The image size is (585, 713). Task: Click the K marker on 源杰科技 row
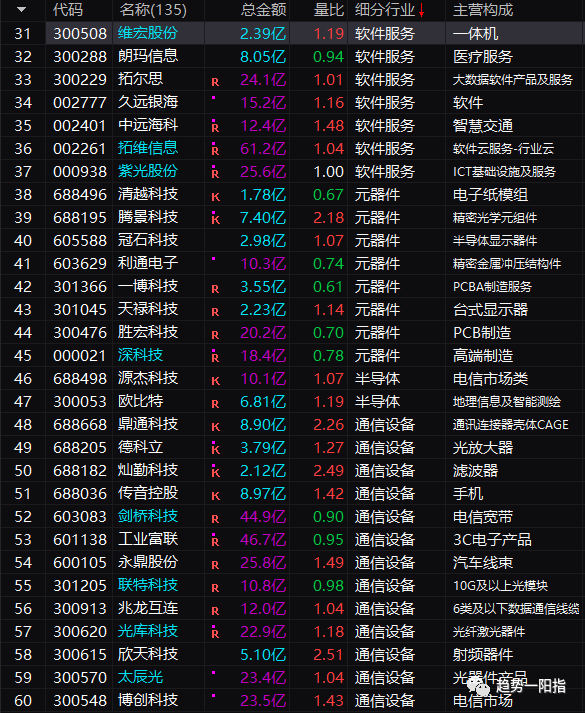[x=215, y=381]
